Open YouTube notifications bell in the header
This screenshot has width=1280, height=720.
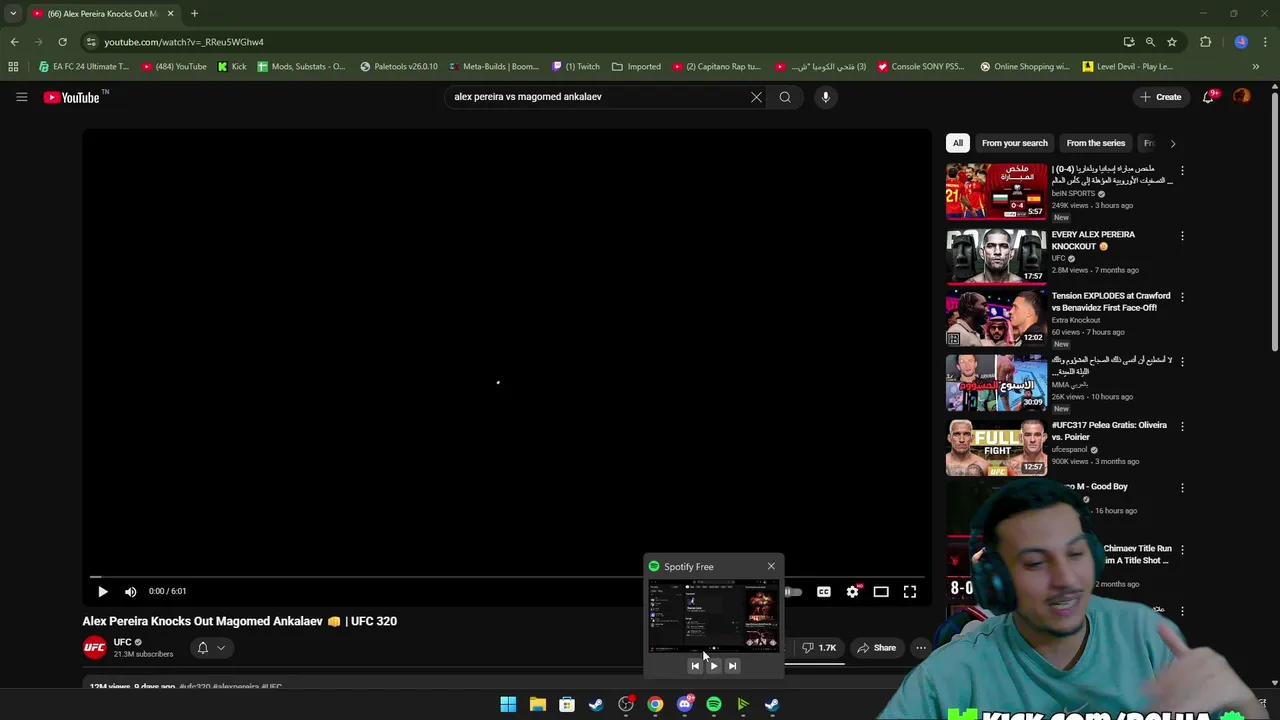1209,97
